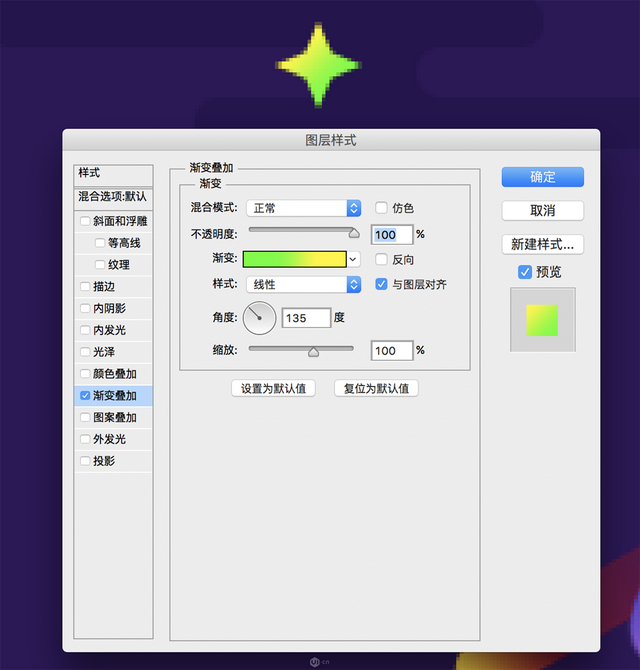Enable 图案叠加 checkbox

(x=85, y=417)
